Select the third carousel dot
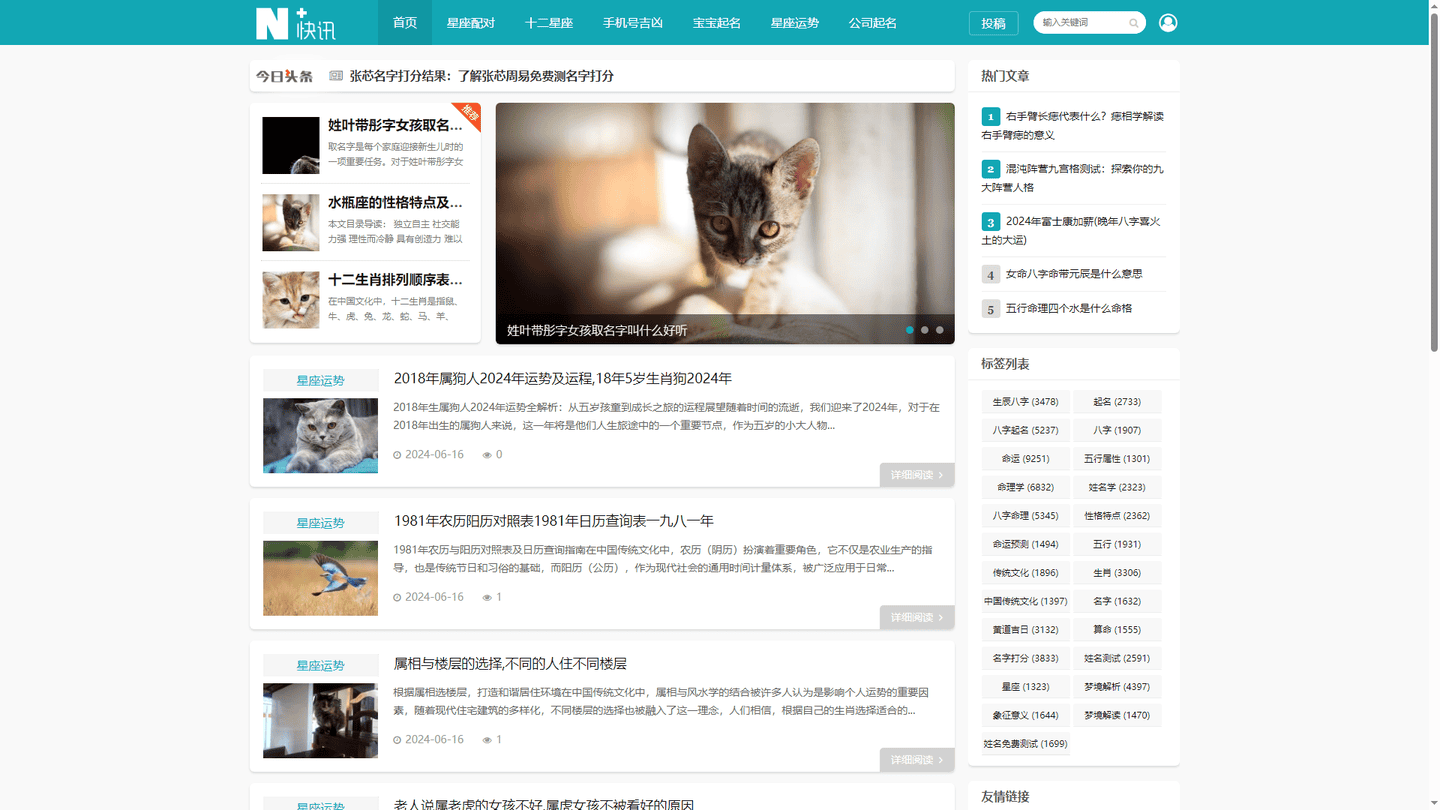The height and width of the screenshot is (810, 1440). coord(939,330)
